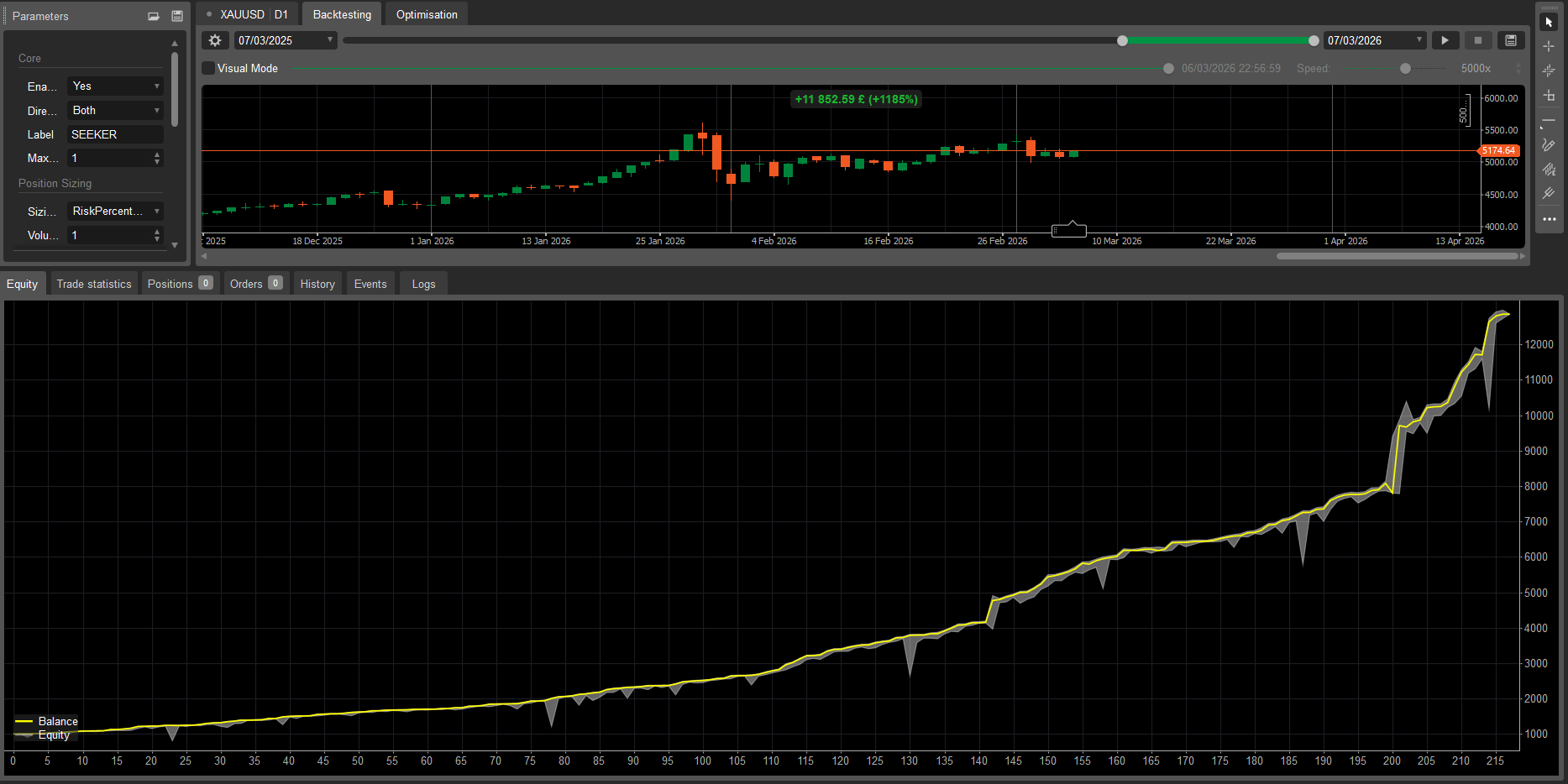Set Direction parameter to Both

[114, 110]
